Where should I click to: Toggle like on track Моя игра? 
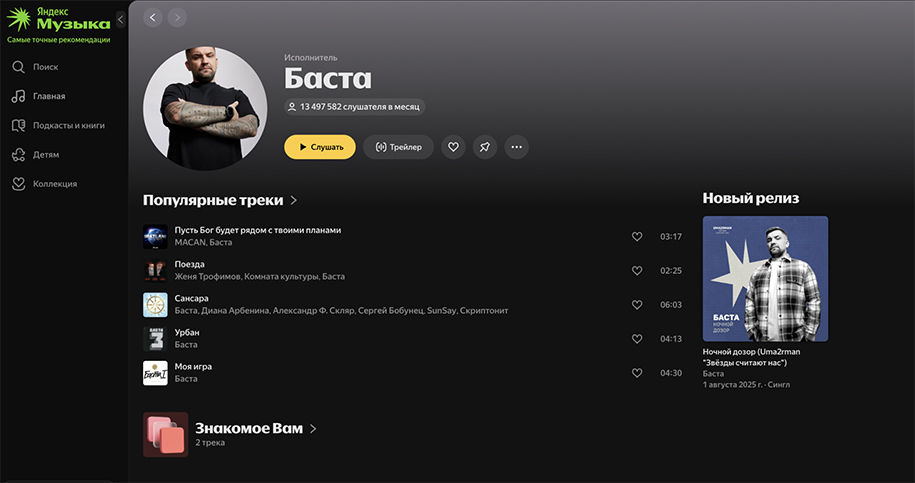637,373
